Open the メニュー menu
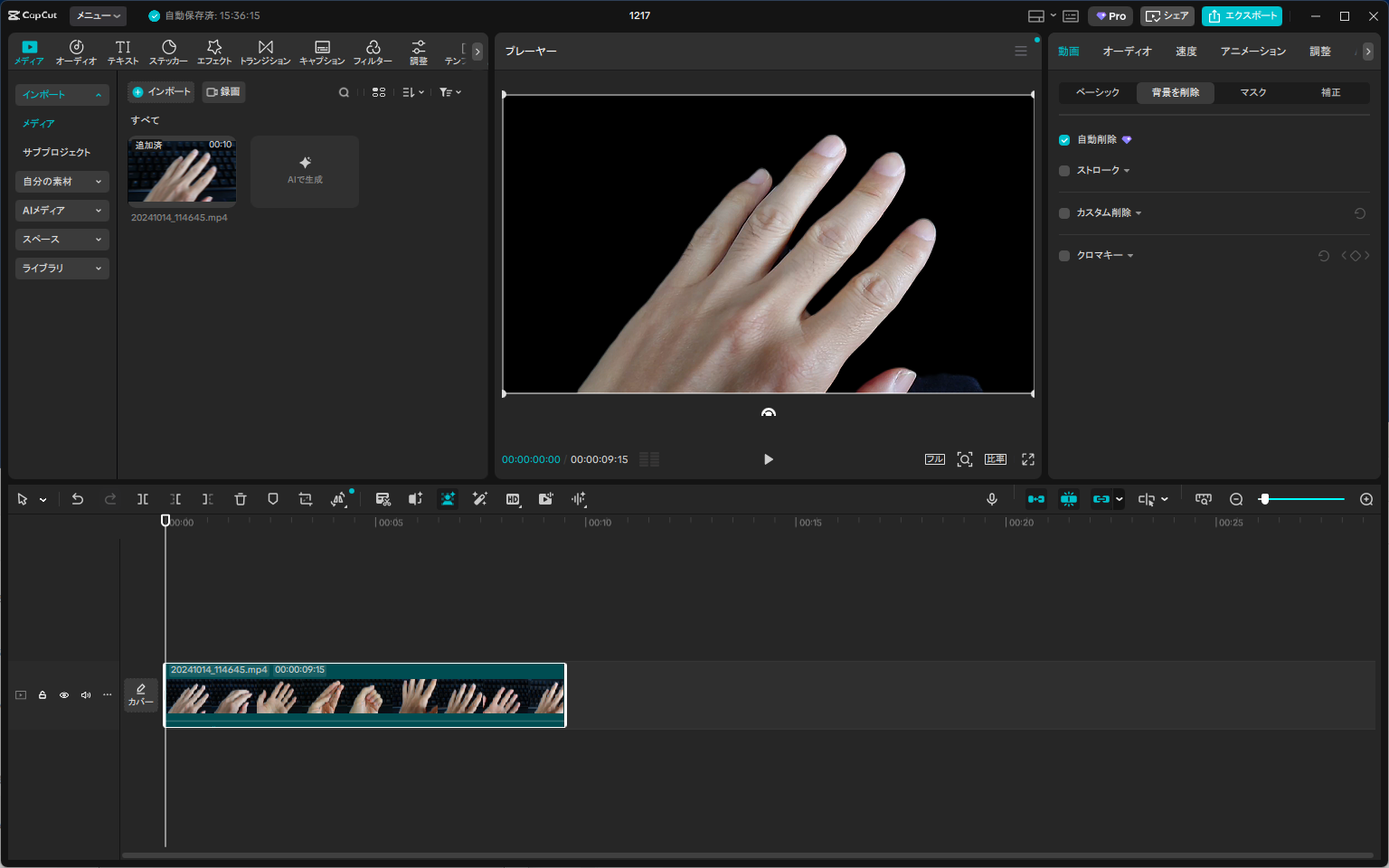Screen dimensions: 1389x868 click(96, 15)
